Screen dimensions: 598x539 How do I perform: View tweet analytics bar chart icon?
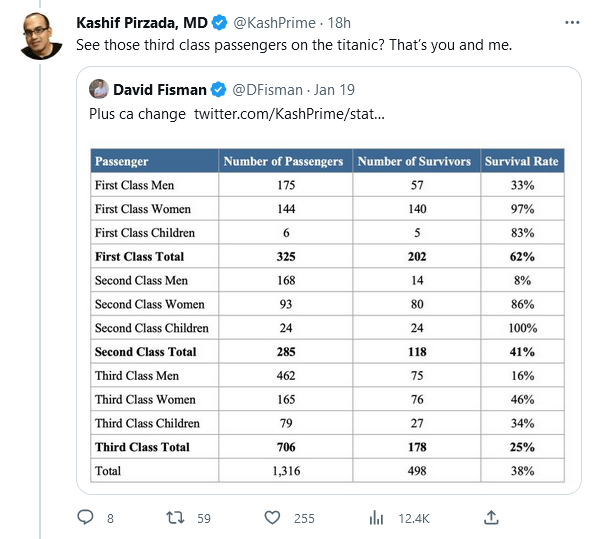pos(376,518)
